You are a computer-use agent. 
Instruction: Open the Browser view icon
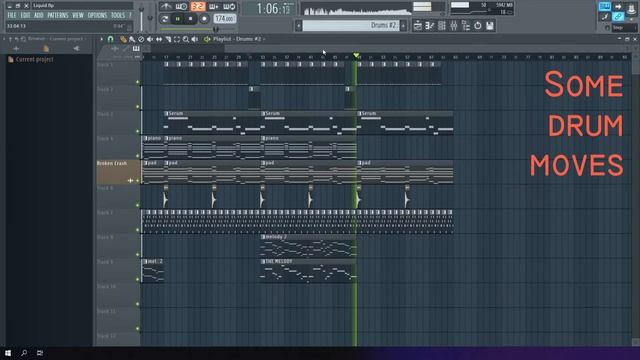click(466, 26)
